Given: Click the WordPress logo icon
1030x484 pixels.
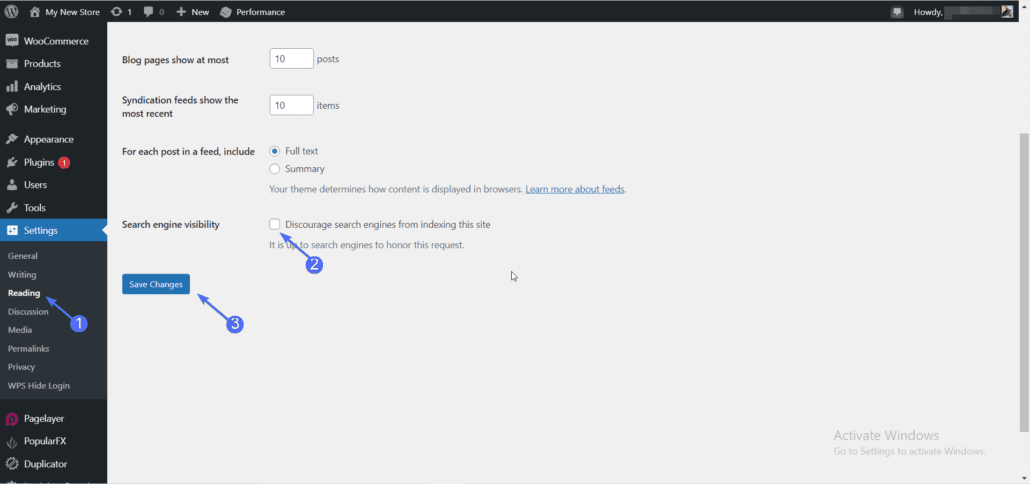Looking at the screenshot, I should pyautogui.click(x=11, y=12).
